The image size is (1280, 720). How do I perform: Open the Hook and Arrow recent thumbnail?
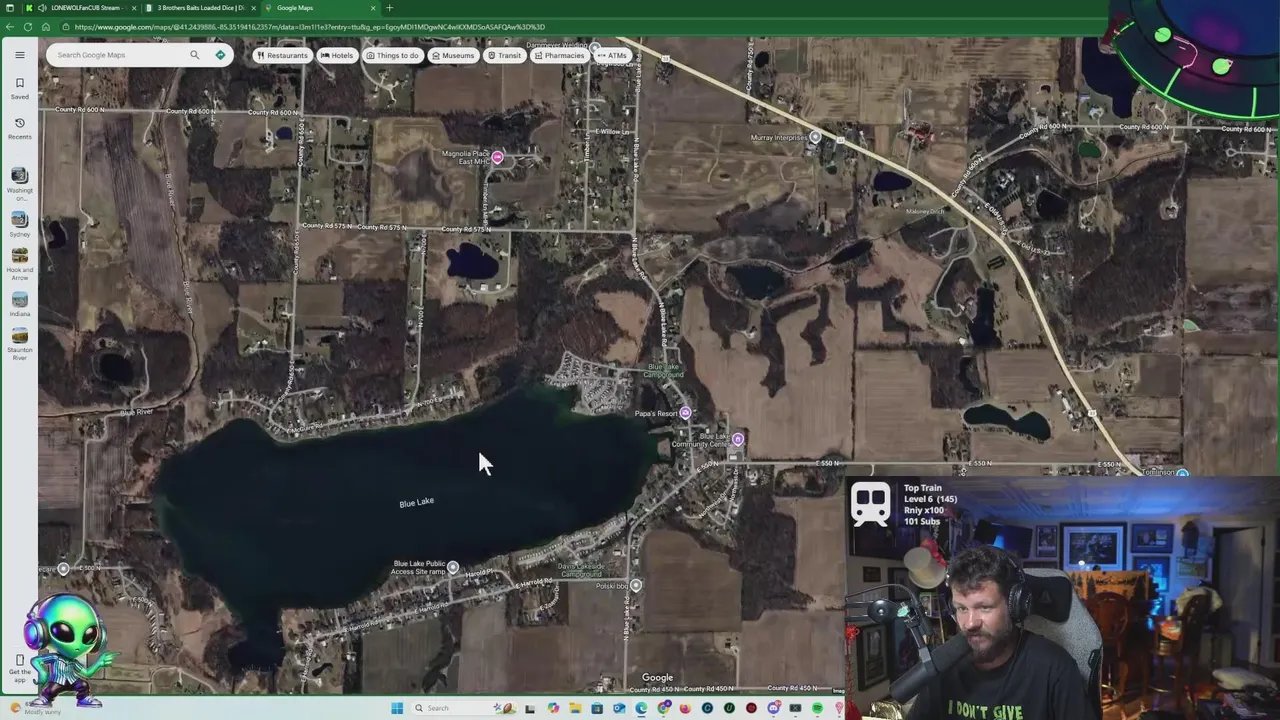(x=19, y=262)
